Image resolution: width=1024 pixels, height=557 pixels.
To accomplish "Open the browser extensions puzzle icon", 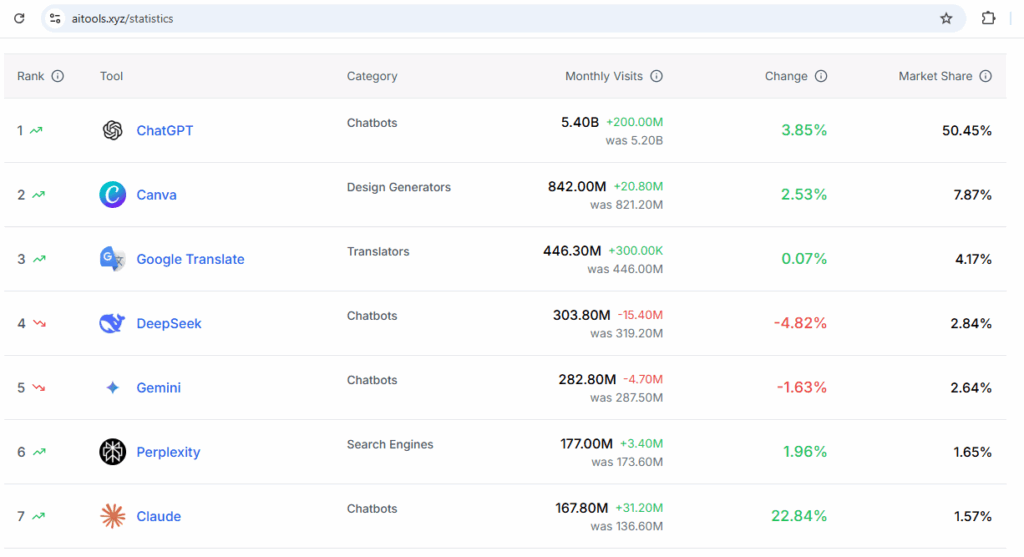I will 988,18.
